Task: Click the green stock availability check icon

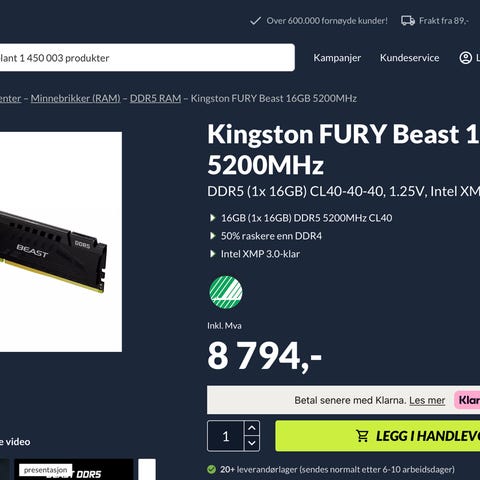Action: [211, 470]
